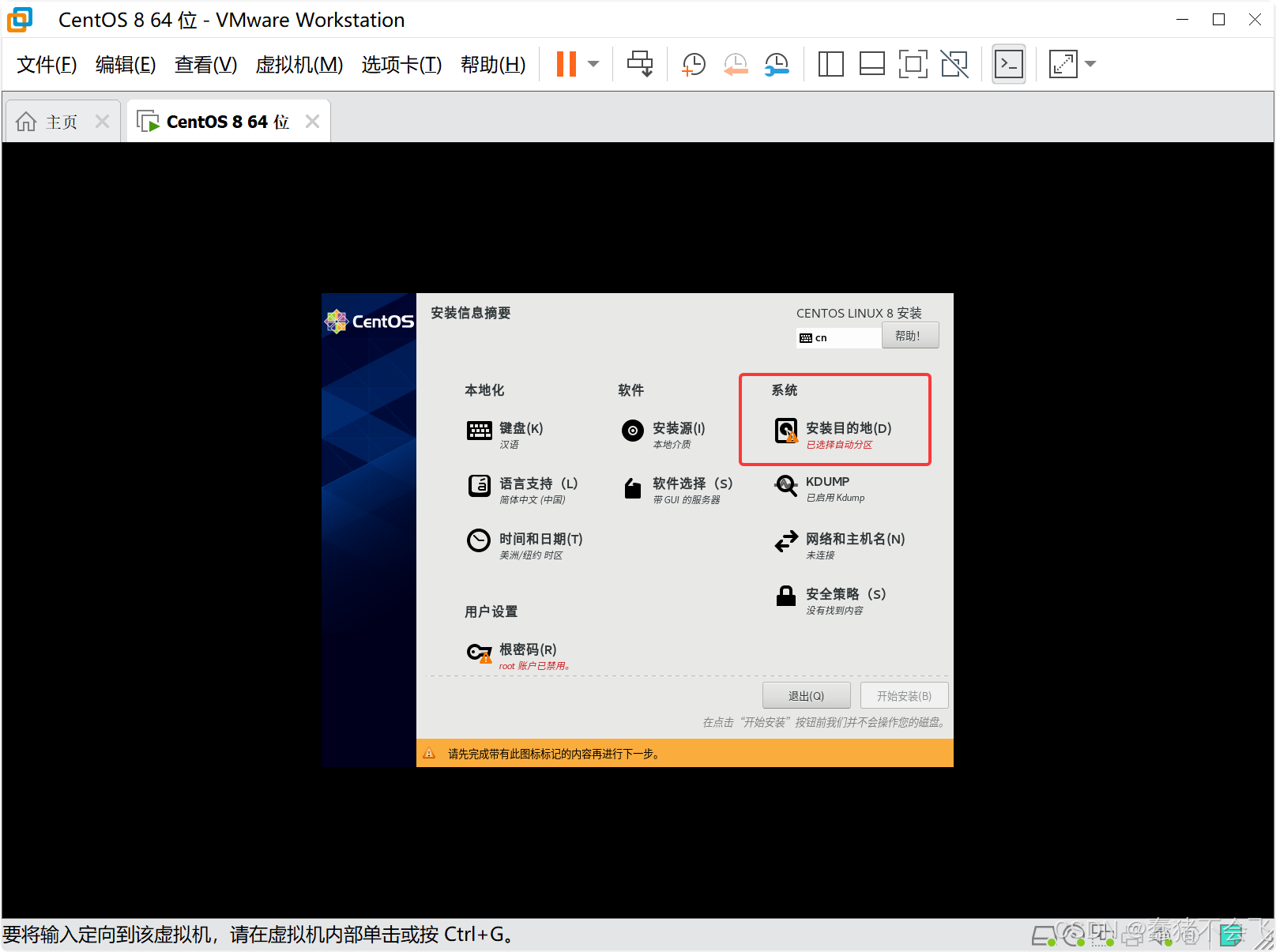Open the 虚拟机(M) menu
The height and width of the screenshot is (952, 1276).
[299, 65]
